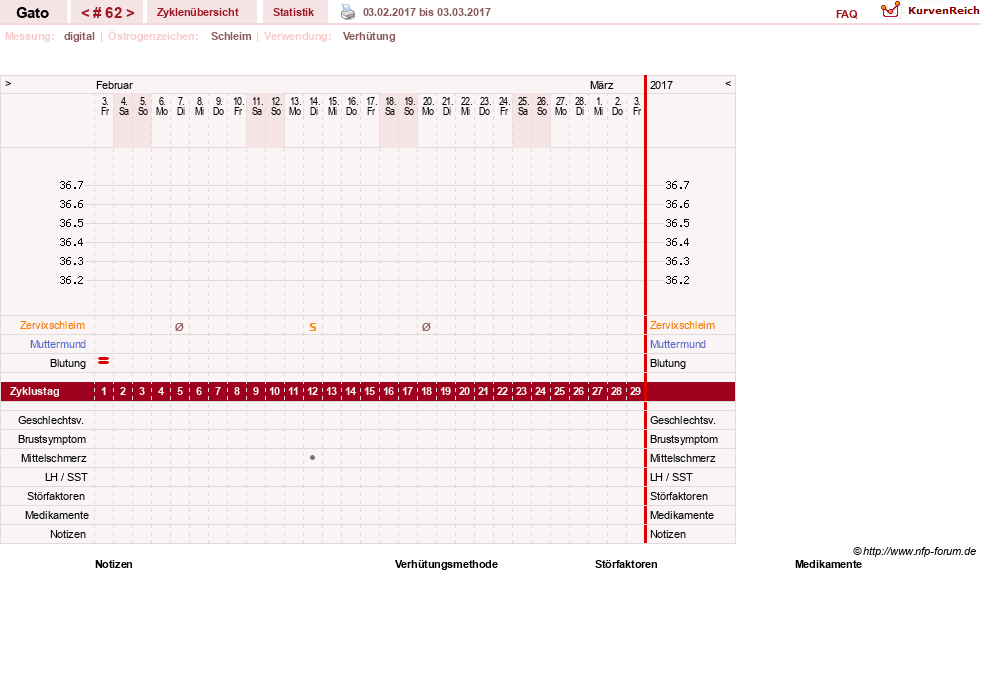Click the Ø mucus symbol on 20. Mo

(426, 326)
